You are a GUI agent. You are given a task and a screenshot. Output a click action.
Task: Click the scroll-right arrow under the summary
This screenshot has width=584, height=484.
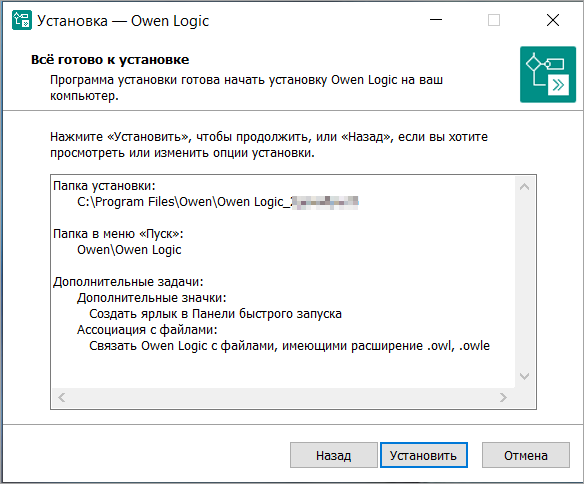coord(503,398)
